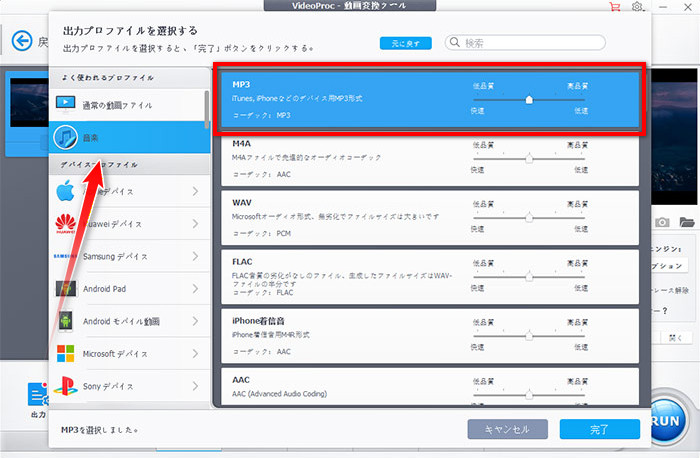700x458 pixels.
Task: Select the MP3 output profile
Action: point(430,100)
